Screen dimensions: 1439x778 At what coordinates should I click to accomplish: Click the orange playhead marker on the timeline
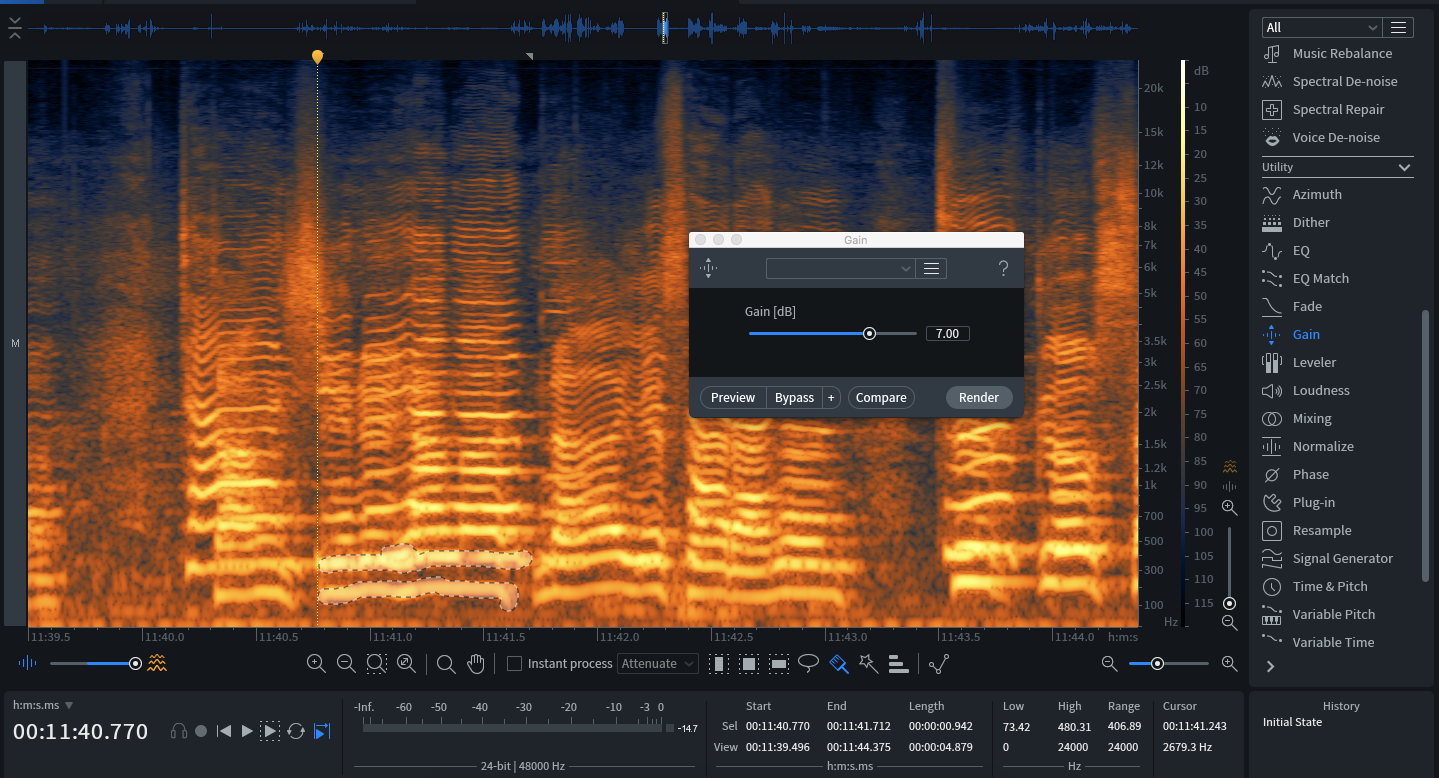[x=317, y=57]
